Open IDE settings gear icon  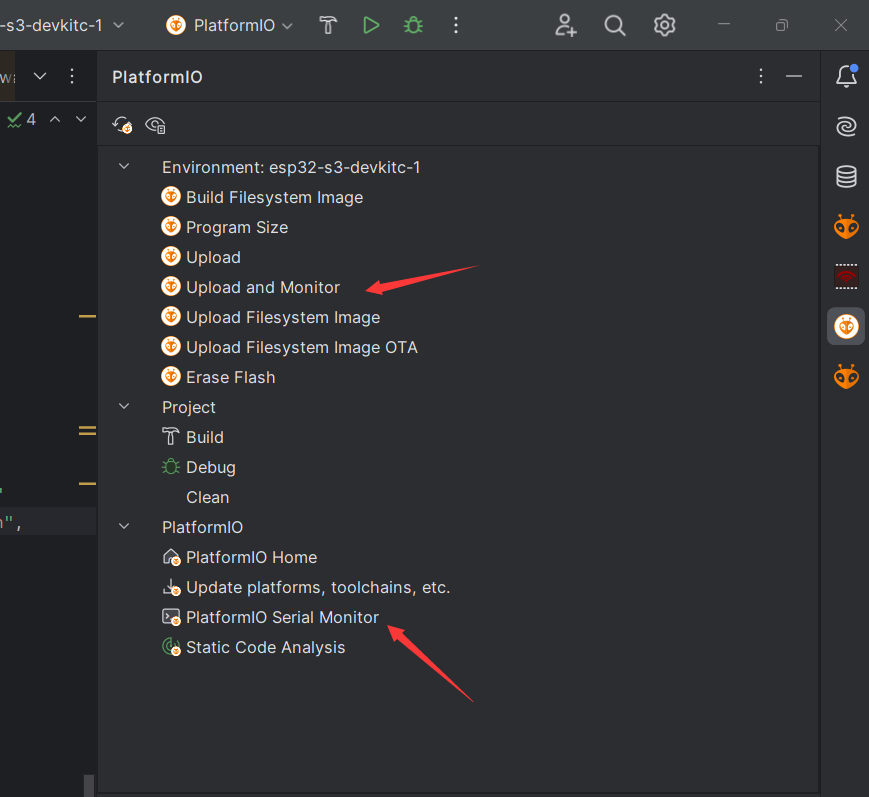tap(664, 25)
